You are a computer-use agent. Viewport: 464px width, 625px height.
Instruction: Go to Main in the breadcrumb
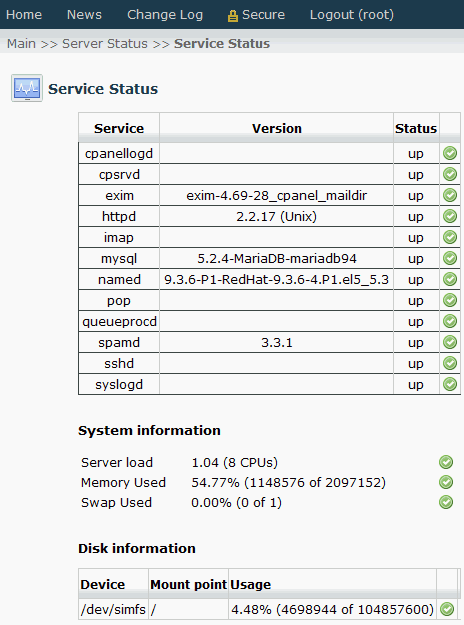click(x=21, y=43)
